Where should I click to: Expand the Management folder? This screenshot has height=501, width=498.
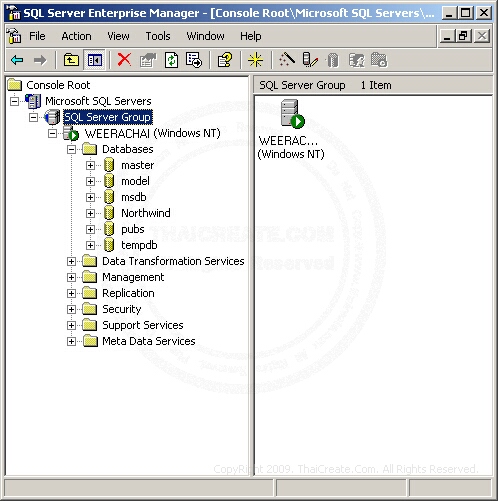coord(71,277)
